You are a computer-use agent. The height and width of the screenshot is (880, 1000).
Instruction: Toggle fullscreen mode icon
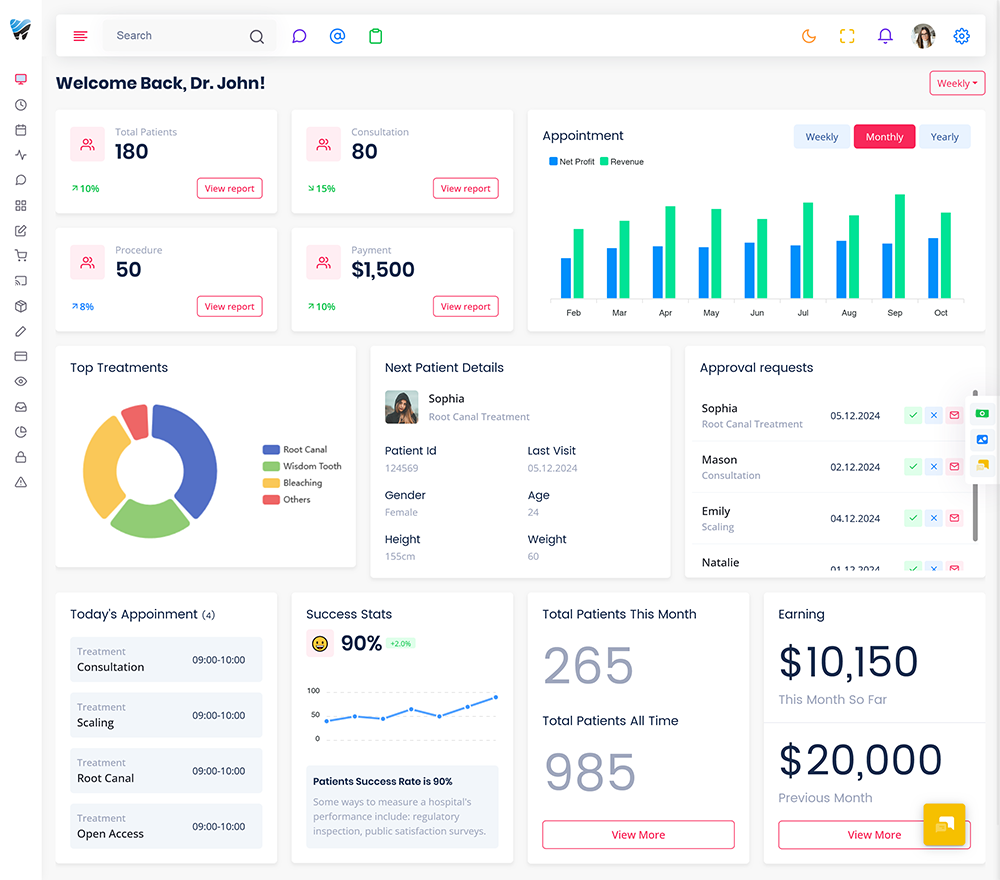(x=847, y=36)
